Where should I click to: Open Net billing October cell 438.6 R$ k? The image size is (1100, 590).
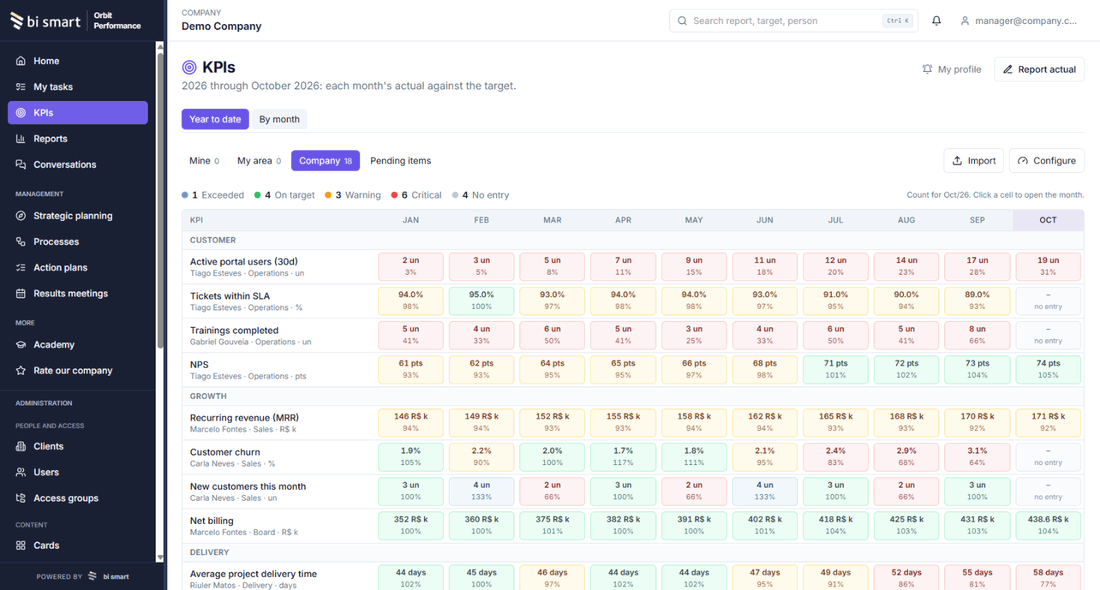coord(1048,525)
